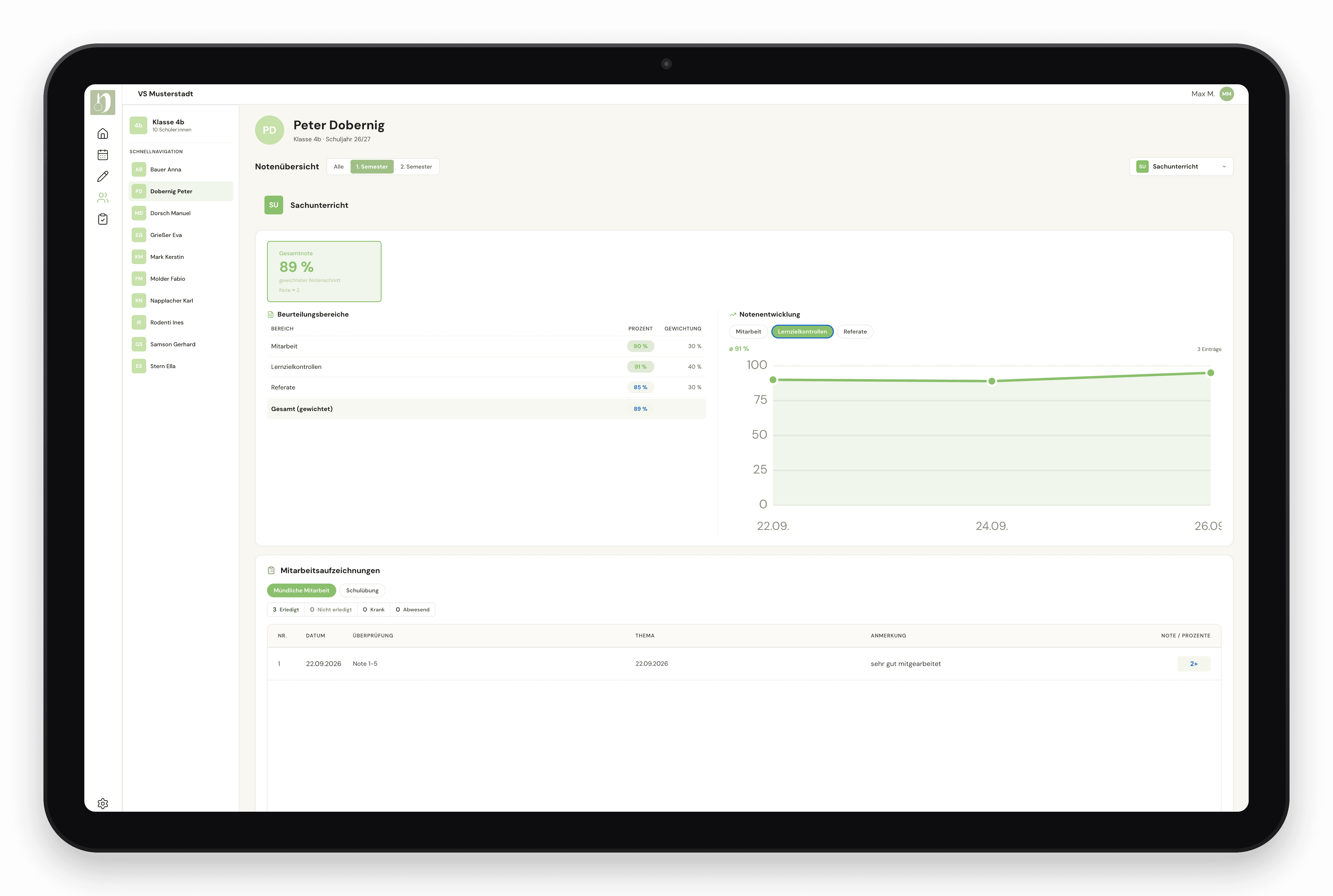Click the Gesamtnote 89 % card
This screenshot has width=1333, height=896.
click(x=324, y=271)
